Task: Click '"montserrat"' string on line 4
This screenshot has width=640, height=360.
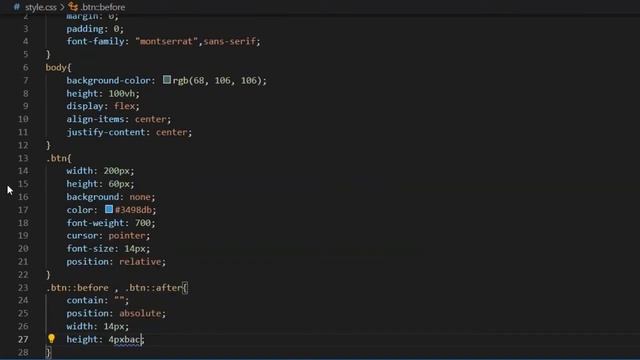Action: coord(166,41)
